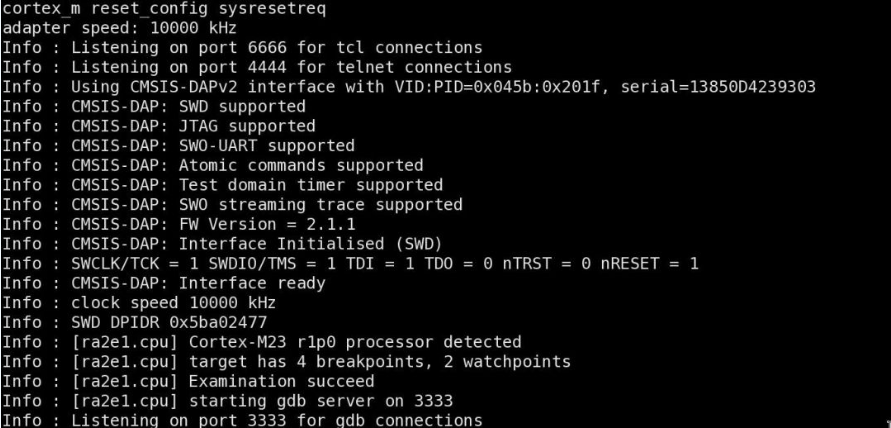
Task: Click the 'adapter speed: 10000 kHz' line
Action: pos(120,28)
